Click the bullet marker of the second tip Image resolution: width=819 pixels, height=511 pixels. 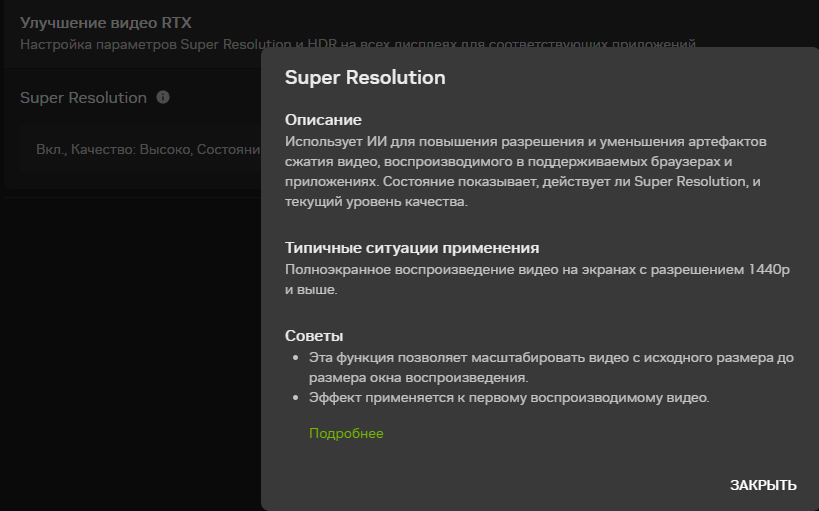tap(295, 398)
